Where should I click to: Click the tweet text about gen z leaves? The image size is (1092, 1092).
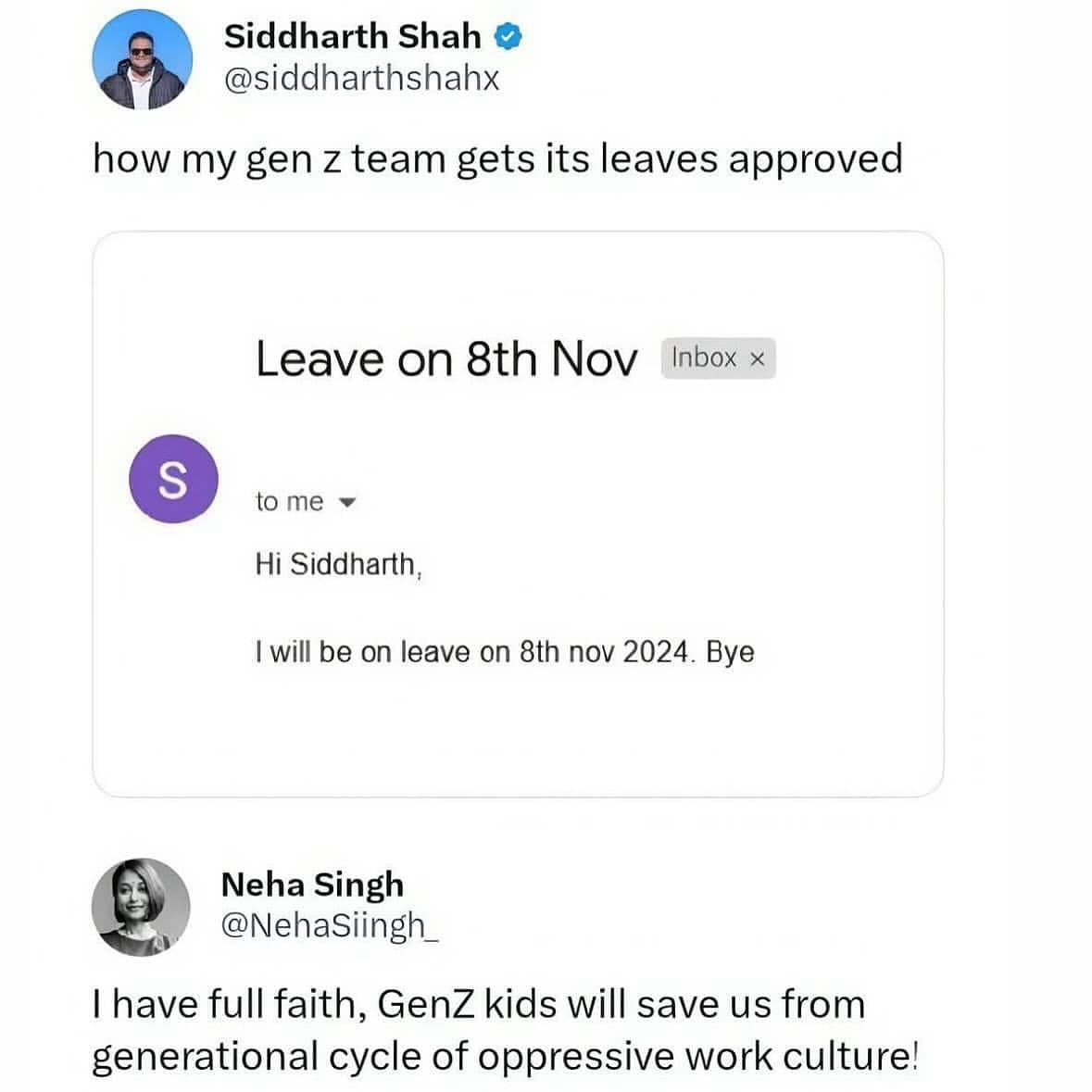[500, 157]
